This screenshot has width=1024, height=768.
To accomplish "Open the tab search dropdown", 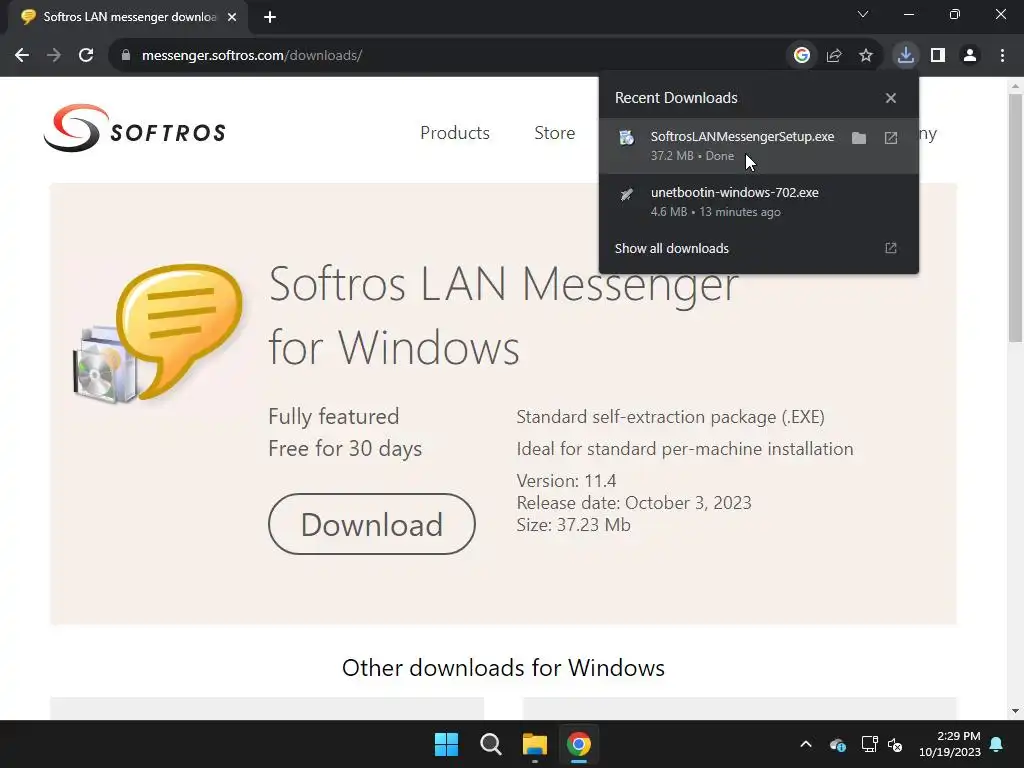I will click(x=863, y=14).
